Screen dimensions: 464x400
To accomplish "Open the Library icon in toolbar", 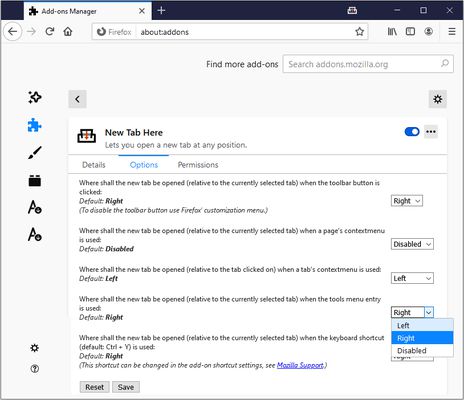I will coord(392,32).
